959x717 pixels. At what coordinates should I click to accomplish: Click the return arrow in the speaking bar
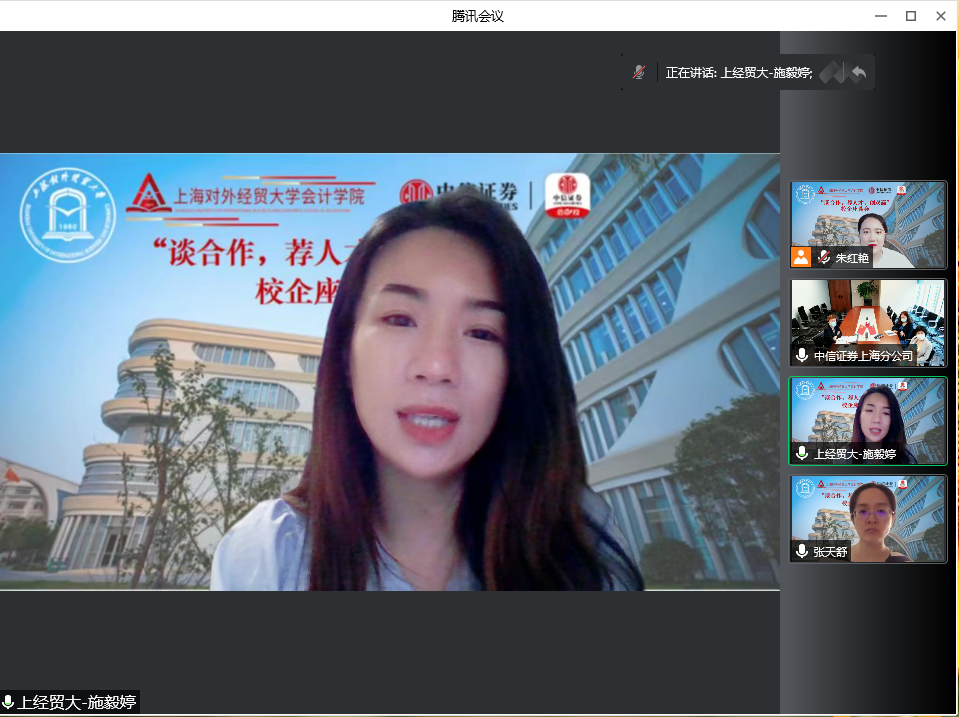coord(858,72)
